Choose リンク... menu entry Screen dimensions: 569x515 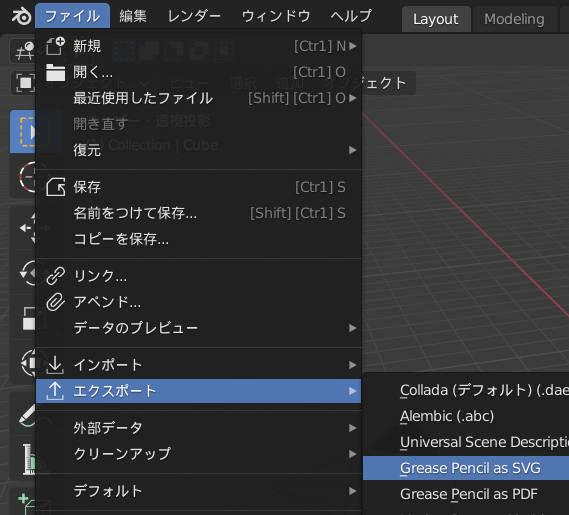[x=198, y=276]
